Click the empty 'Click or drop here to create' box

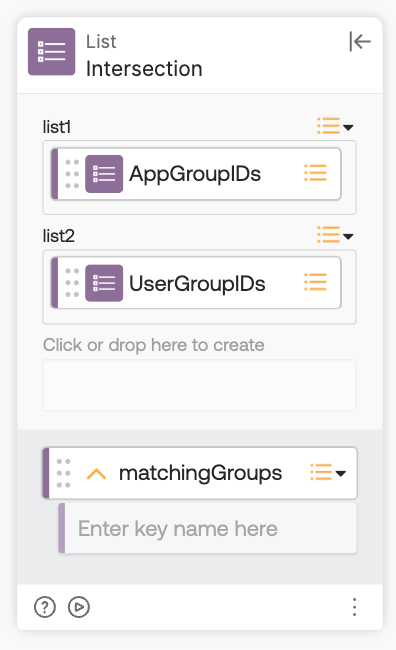199,385
